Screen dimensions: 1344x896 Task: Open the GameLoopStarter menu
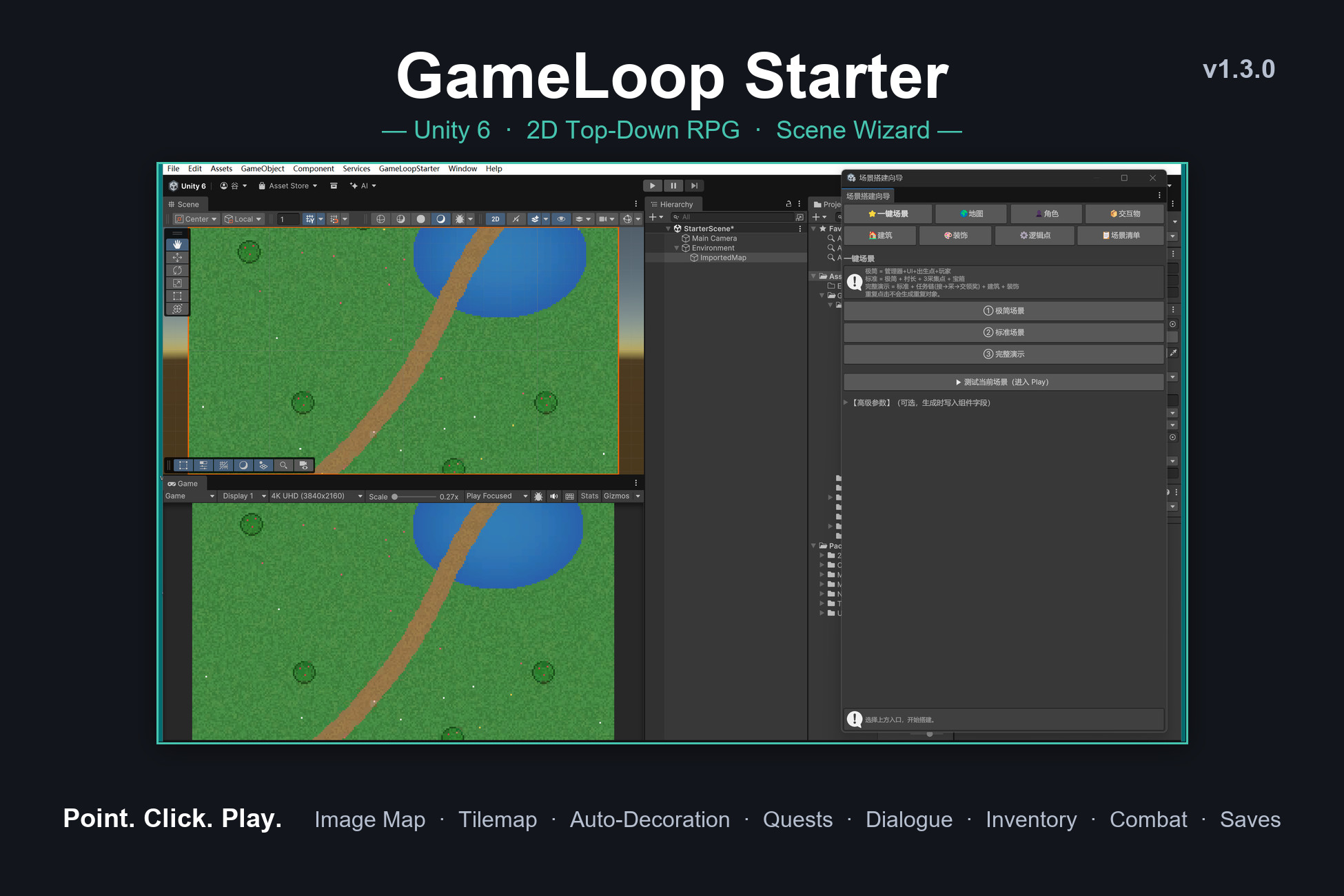coord(409,169)
